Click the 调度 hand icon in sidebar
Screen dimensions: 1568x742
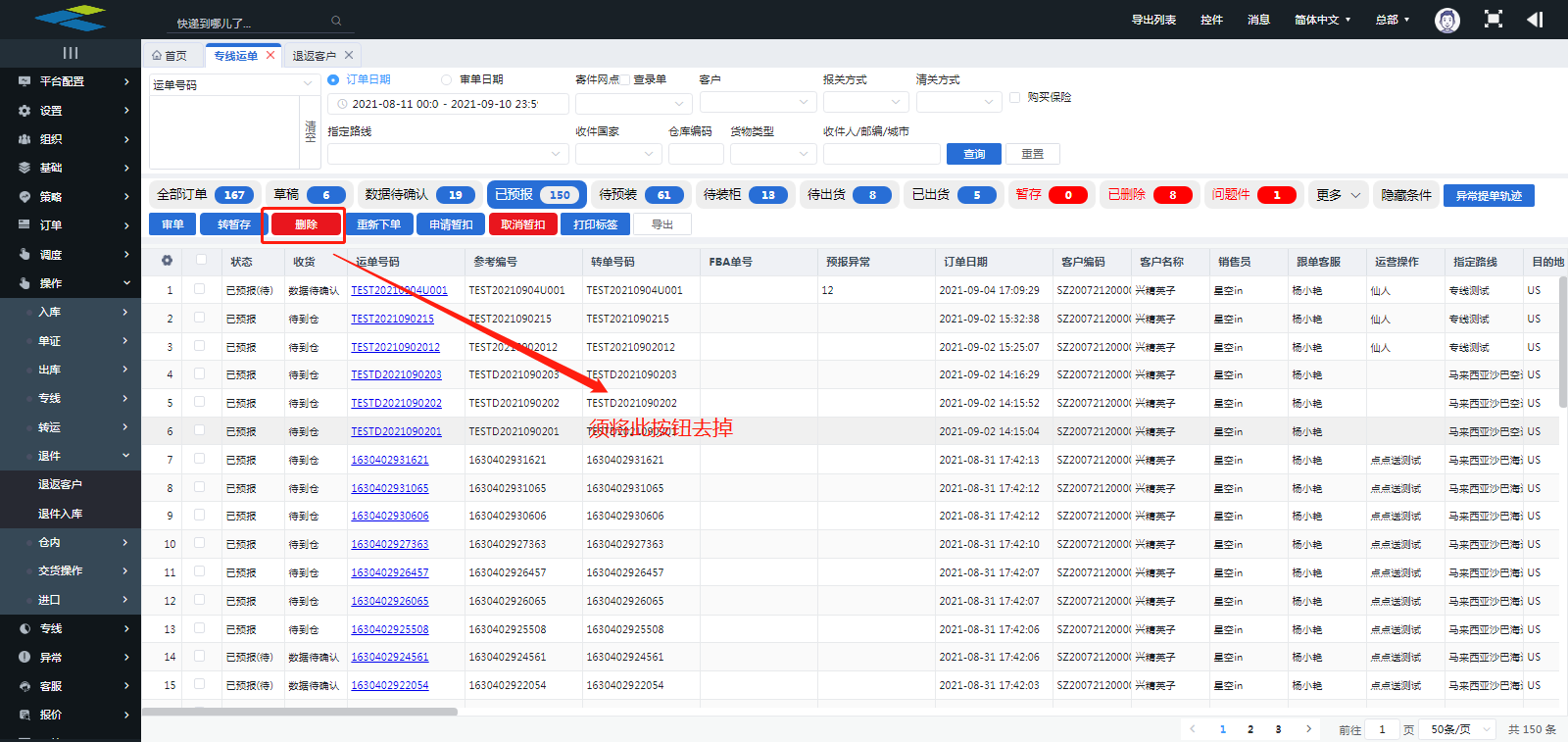tap(24, 254)
